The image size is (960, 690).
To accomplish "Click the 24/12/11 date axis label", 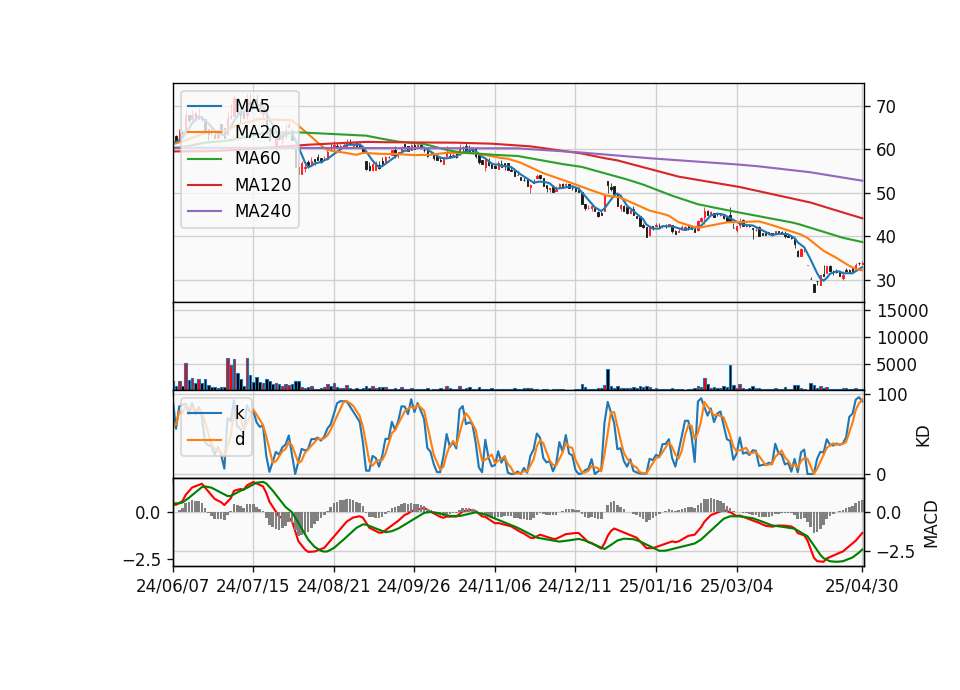I will coord(575,586).
